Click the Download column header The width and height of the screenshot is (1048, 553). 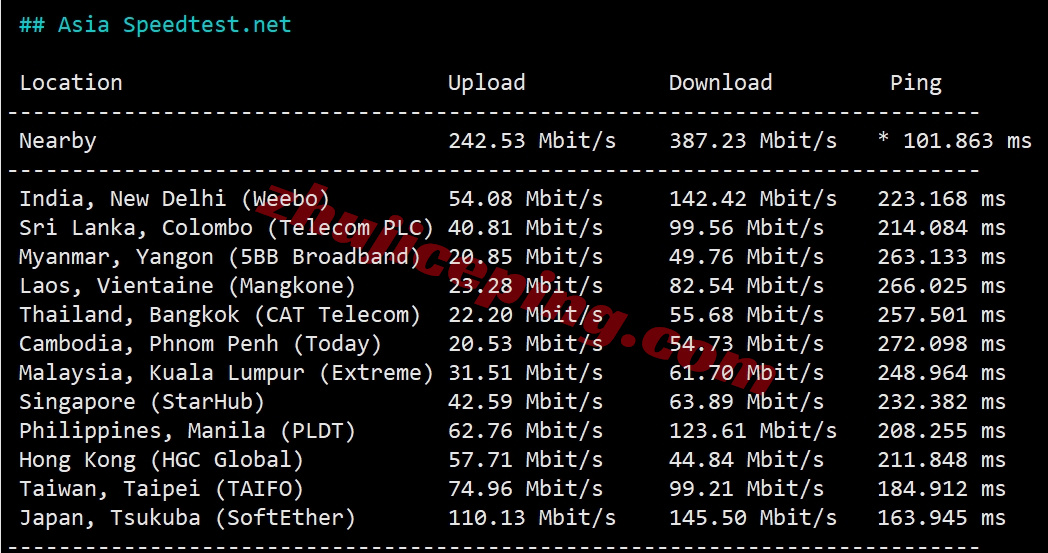(720, 83)
